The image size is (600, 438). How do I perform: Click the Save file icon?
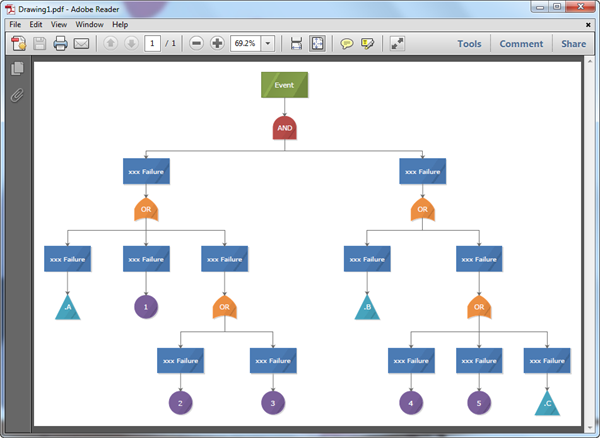39,44
